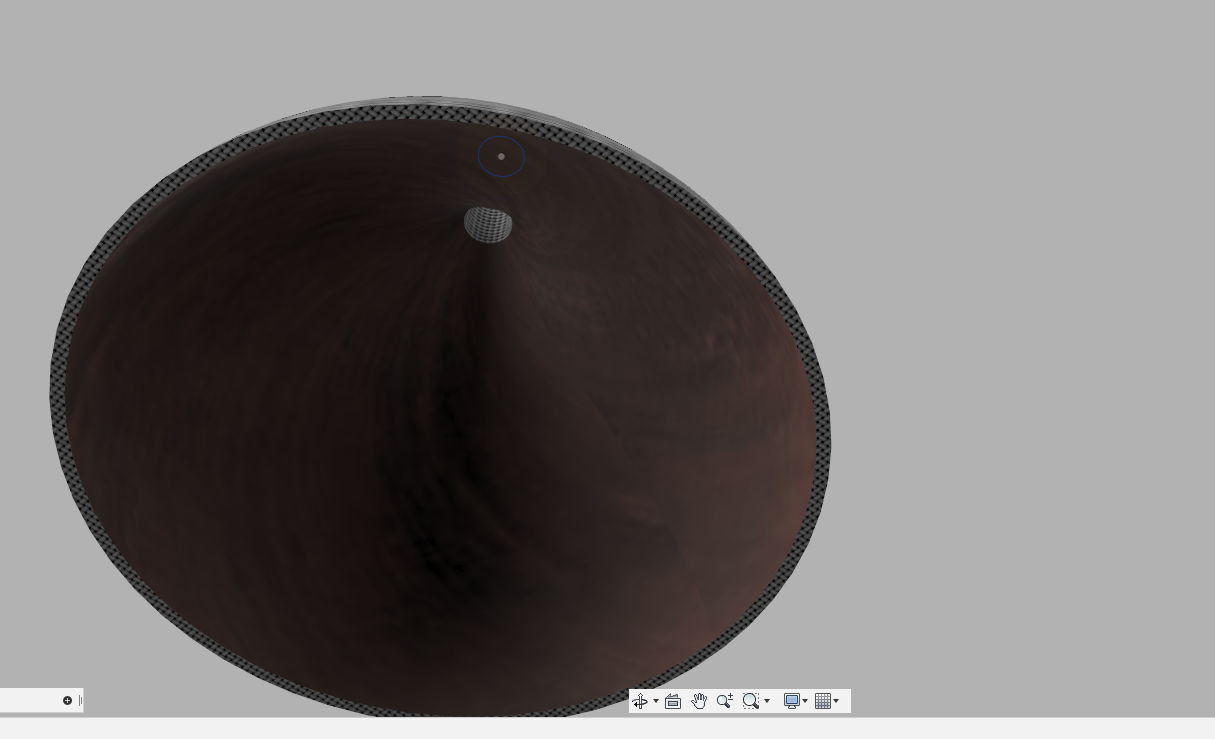Expand the Zoom Window options arrow
This screenshot has height=739, width=1215.
coord(767,701)
